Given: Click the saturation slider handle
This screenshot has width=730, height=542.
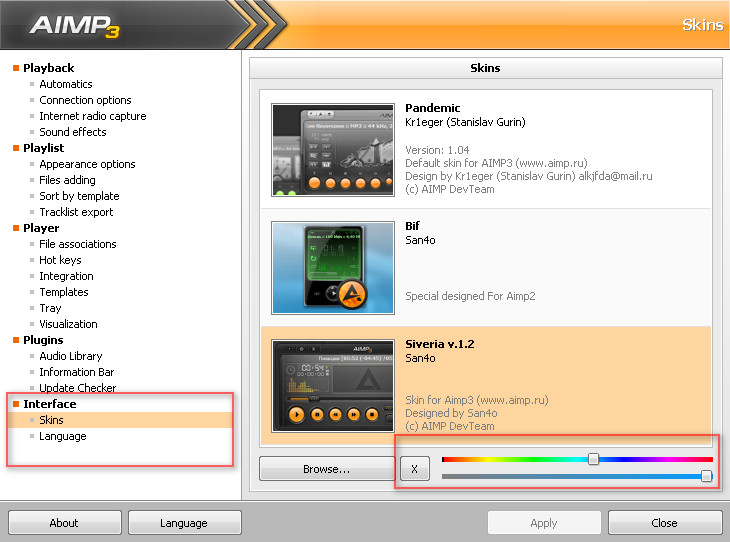Looking at the screenshot, I should [x=706, y=476].
